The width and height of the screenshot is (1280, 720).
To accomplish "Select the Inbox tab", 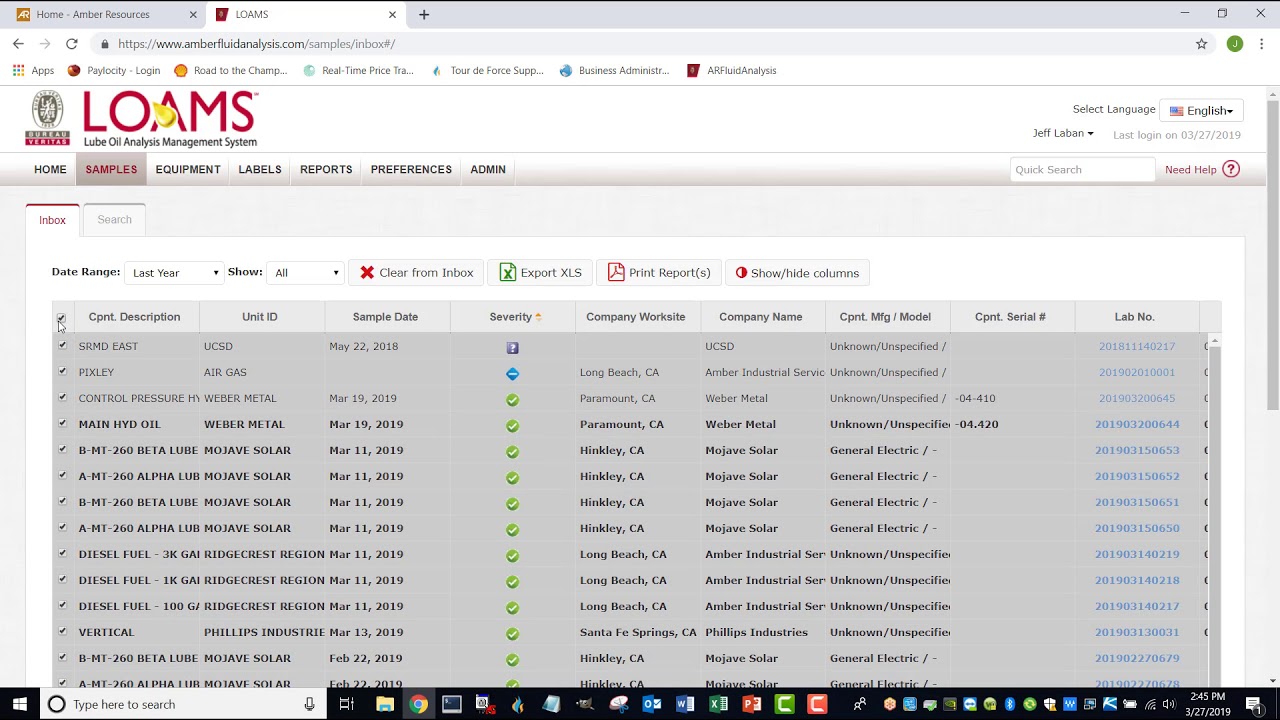I will click(53, 220).
